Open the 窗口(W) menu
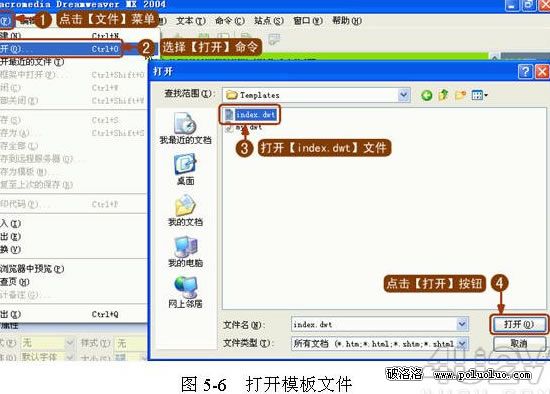 [308, 21]
